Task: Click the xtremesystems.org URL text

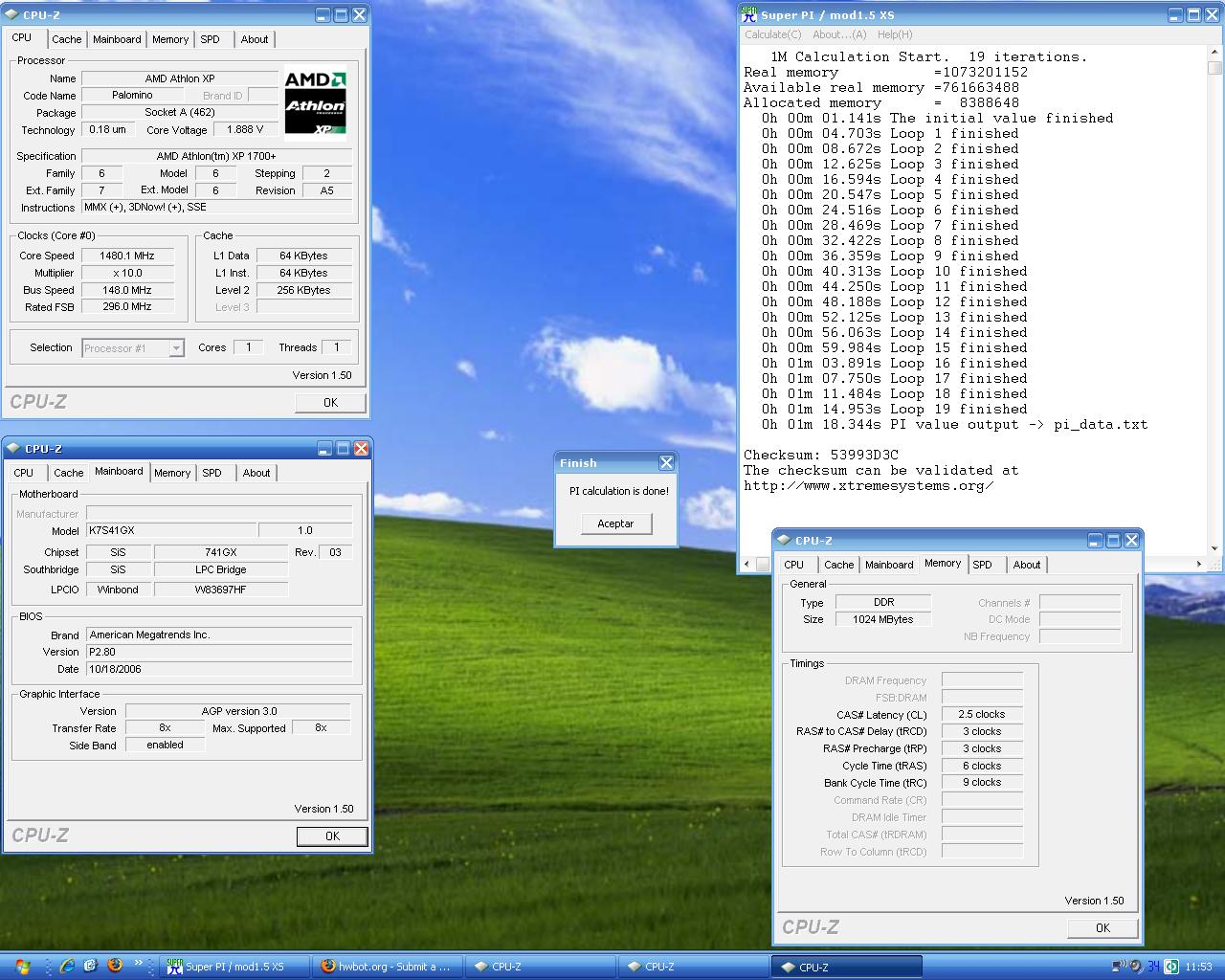Action: coord(868,485)
